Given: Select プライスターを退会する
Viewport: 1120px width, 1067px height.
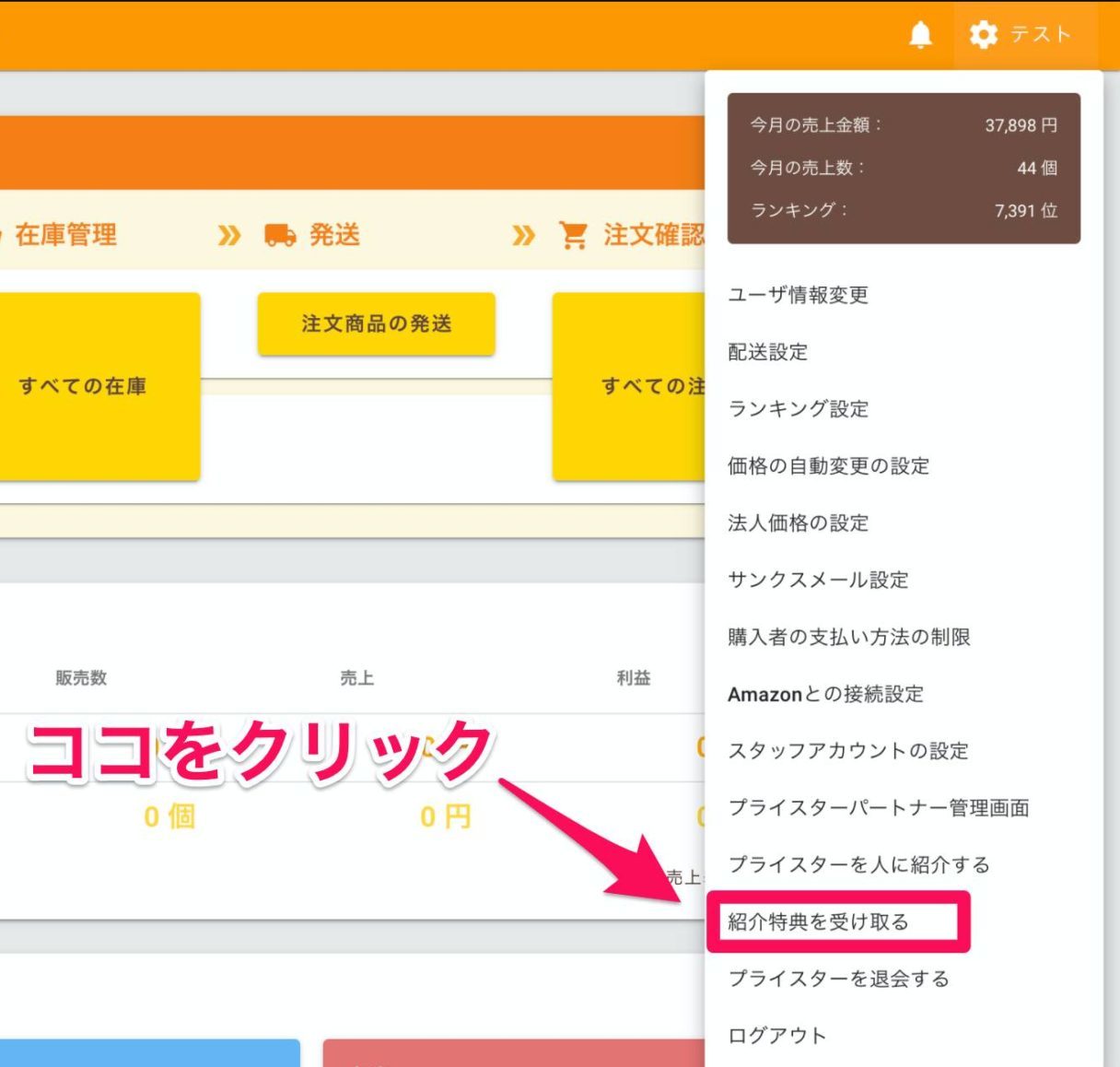Looking at the screenshot, I should tap(838, 979).
